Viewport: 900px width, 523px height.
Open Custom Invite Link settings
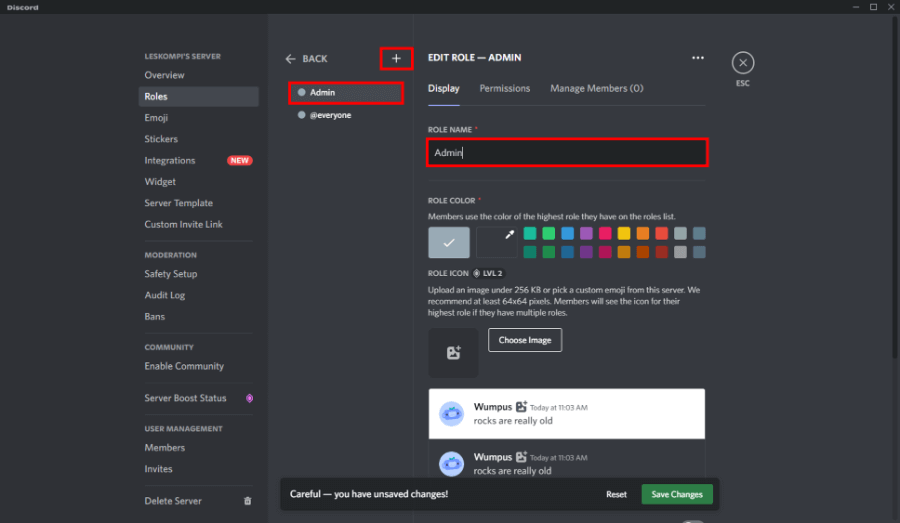(x=198, y=224)
